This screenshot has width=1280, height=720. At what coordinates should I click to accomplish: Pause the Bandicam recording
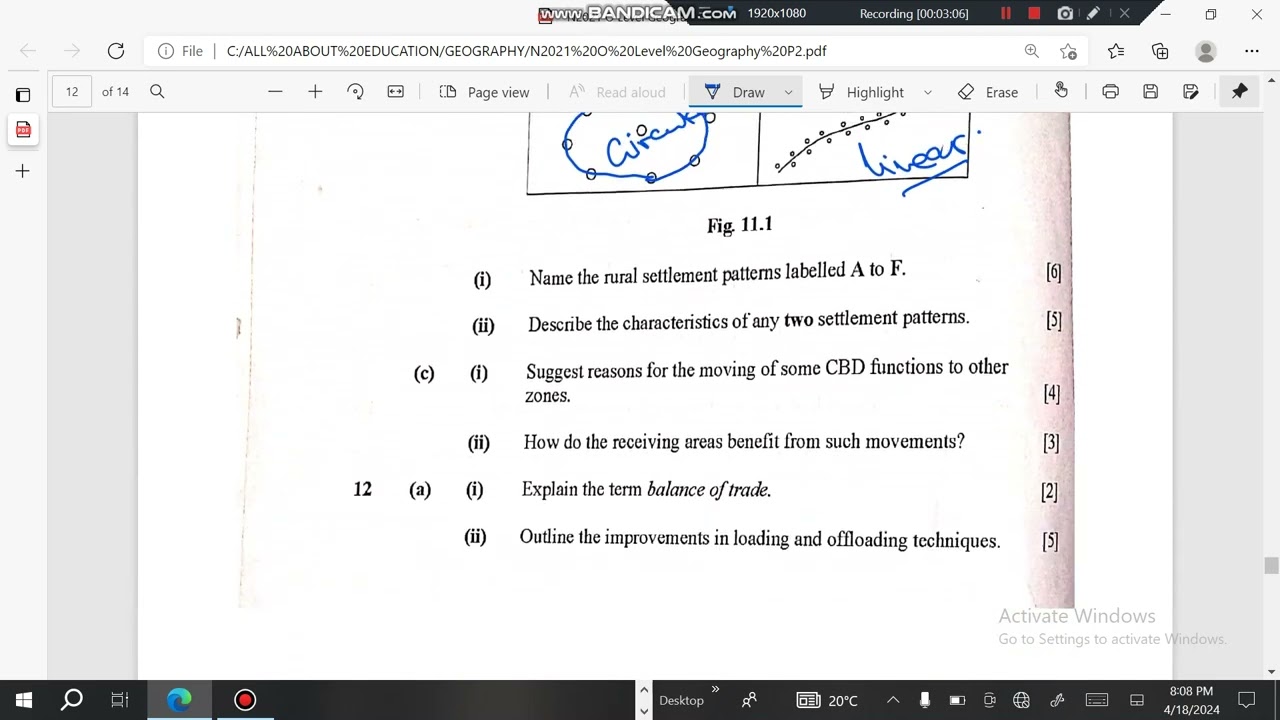[x=1006, y=14]
